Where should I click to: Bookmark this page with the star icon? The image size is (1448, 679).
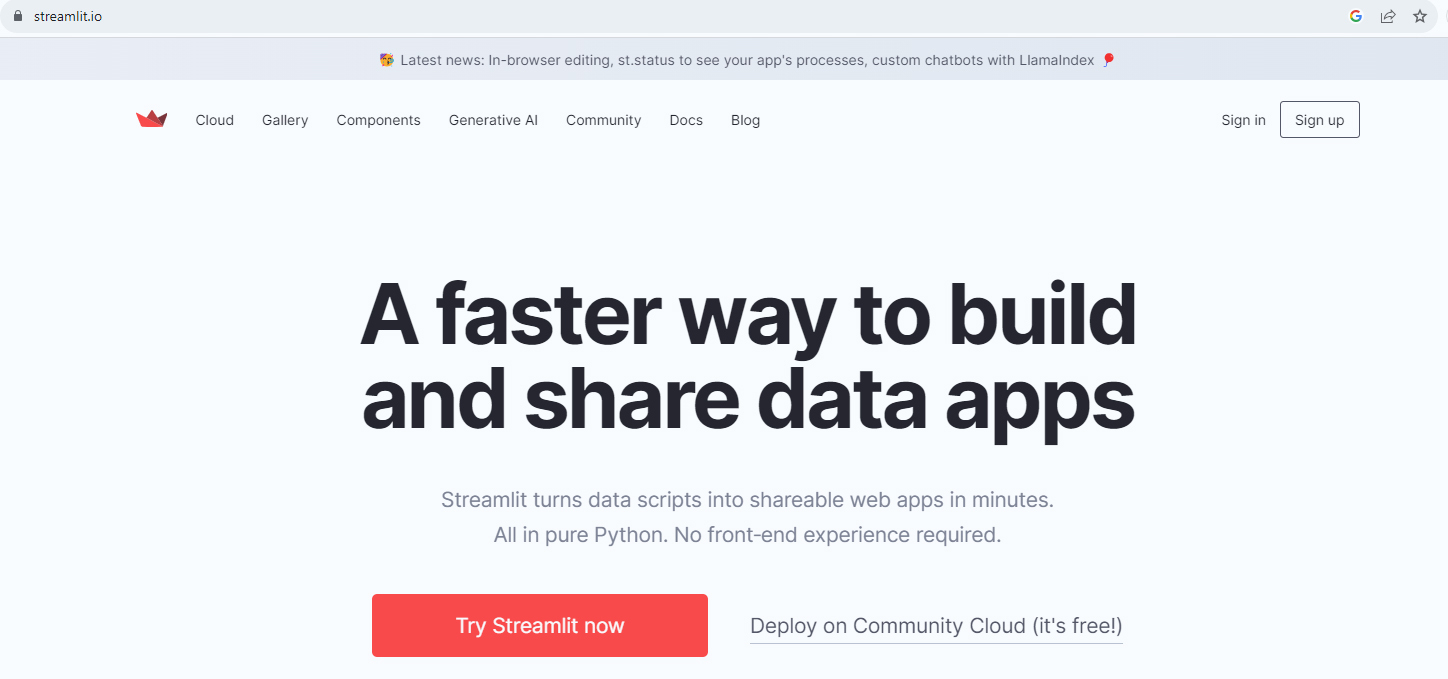pos(1420,16)
